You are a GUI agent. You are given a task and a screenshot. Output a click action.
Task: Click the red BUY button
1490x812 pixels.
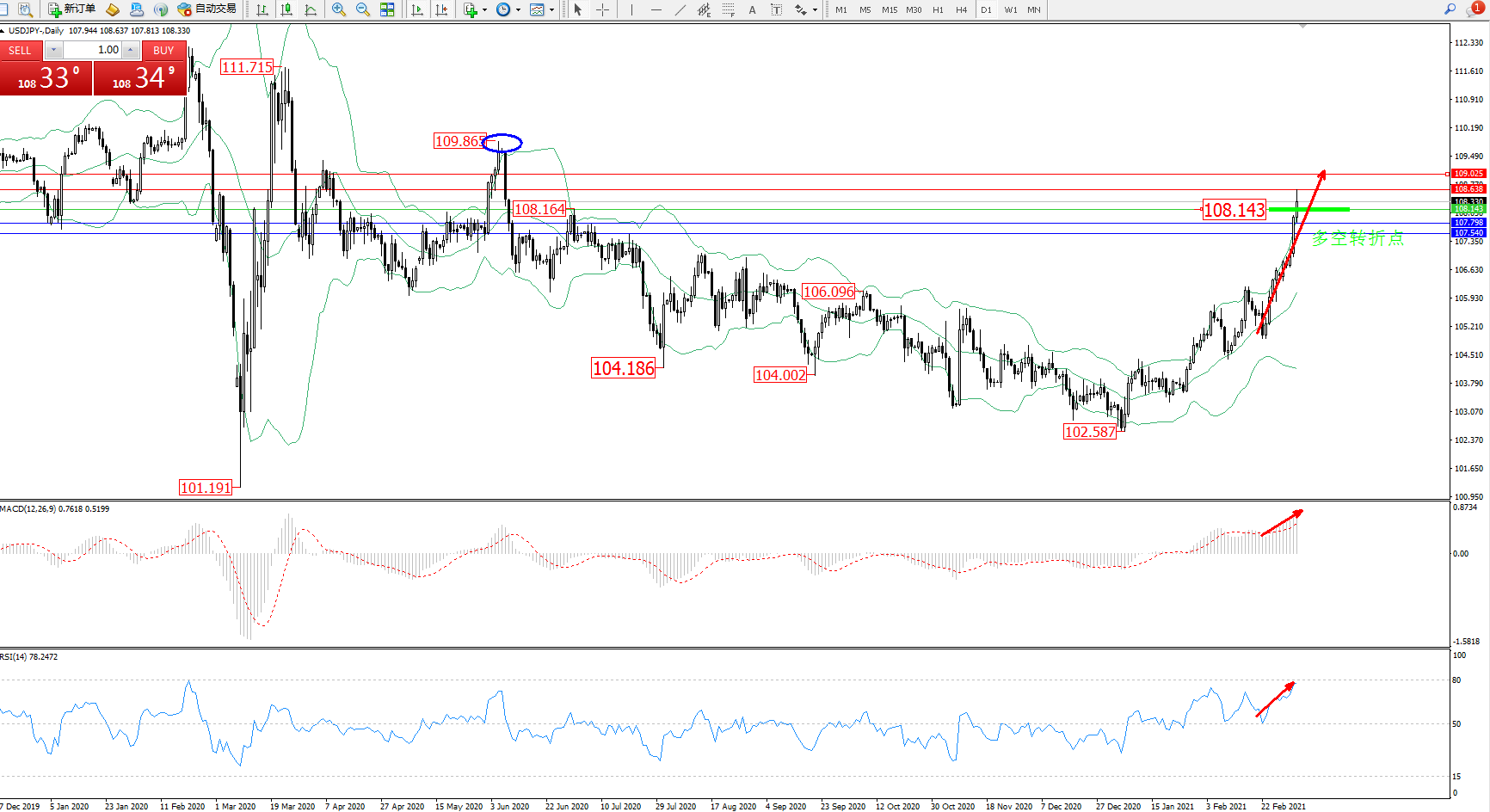(163, 51)
